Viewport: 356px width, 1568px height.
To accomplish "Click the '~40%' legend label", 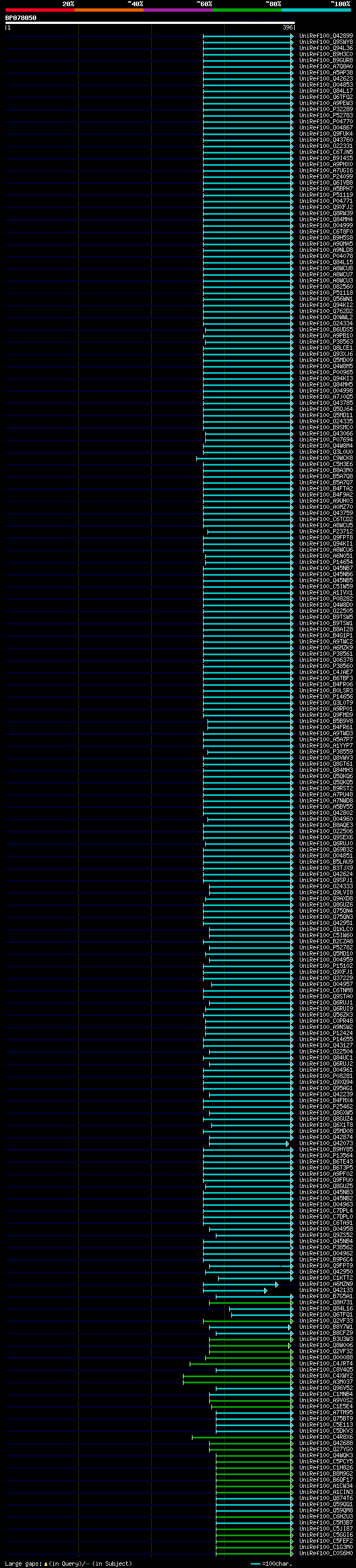I will (x=135, y=4).
